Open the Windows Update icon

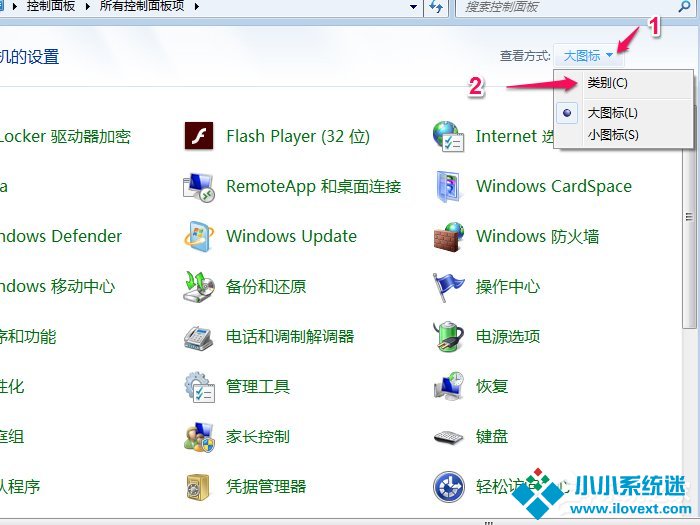tap(199, 236)
